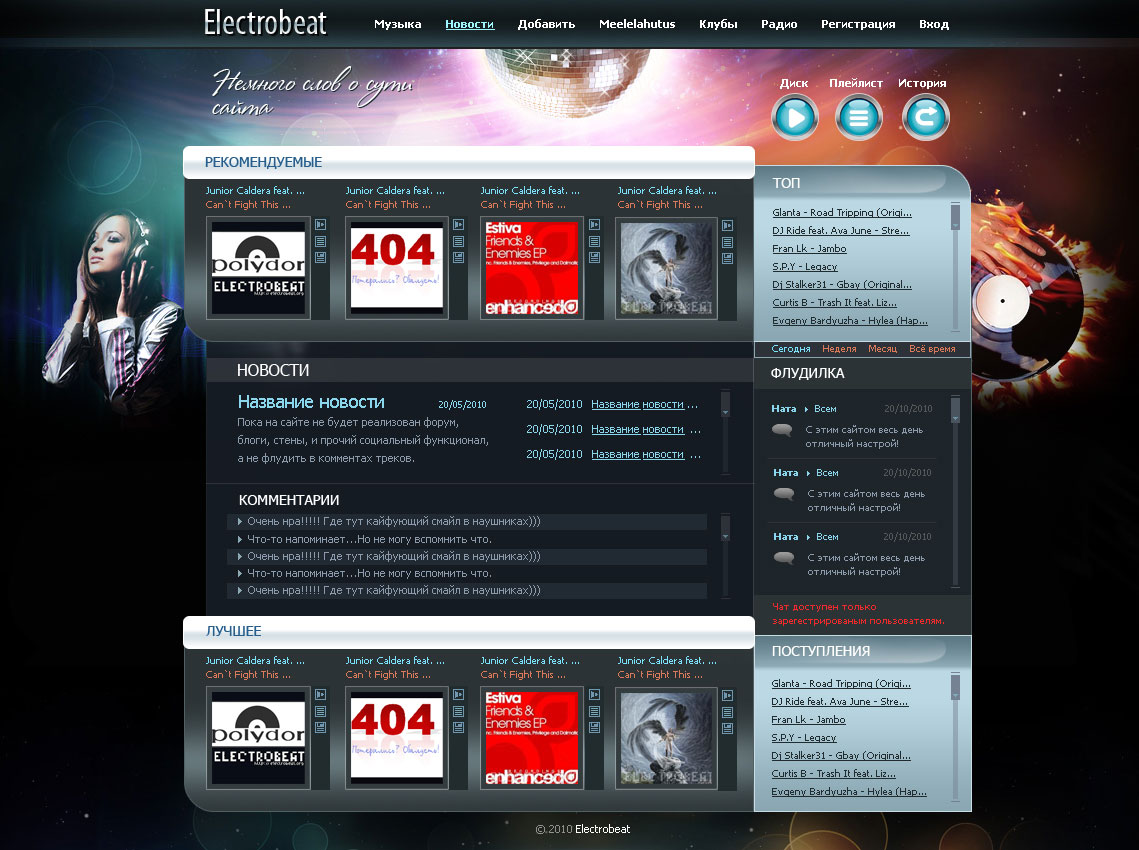Image resolution: width=1139 pixels, height=850 pixels.
Task: Select the Сегодня filter under ТОП
Action: pos(791,349)
